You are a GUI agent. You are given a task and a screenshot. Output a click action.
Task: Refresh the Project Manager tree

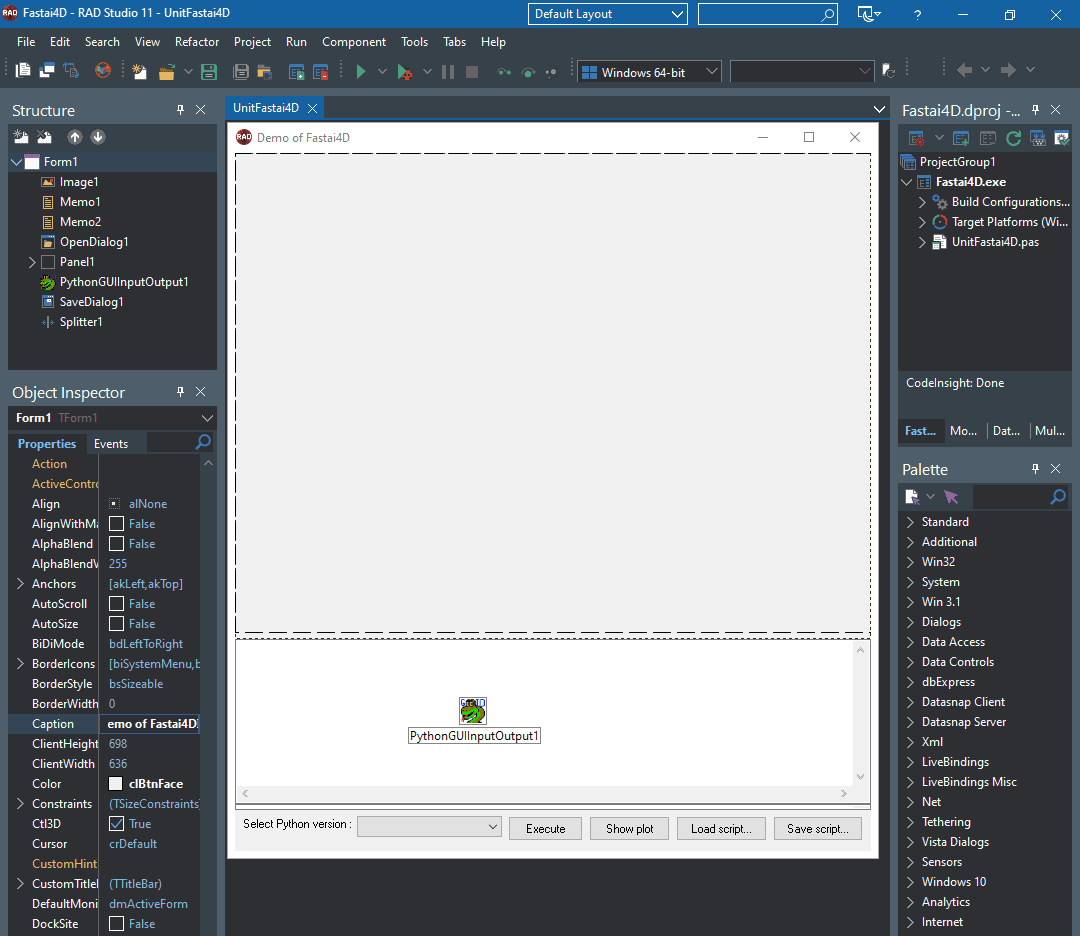(1013, 140)
